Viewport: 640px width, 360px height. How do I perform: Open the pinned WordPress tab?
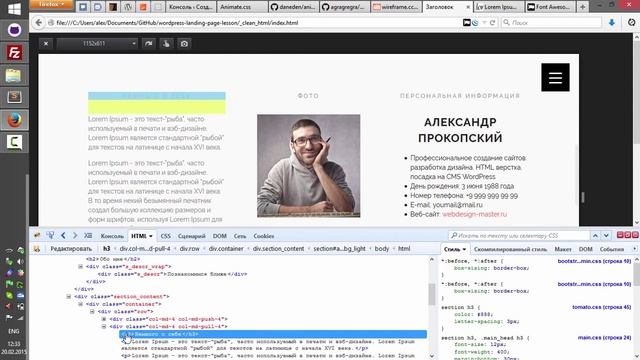tap(128, 7)
